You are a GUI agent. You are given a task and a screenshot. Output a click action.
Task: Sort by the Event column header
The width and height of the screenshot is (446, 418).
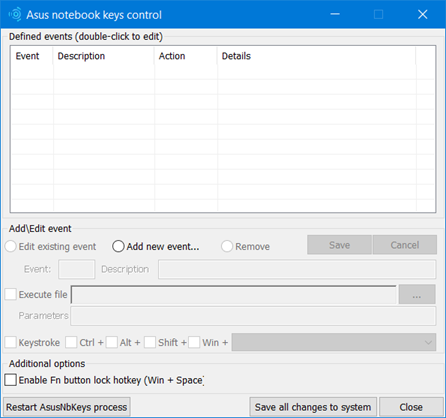pos(32,56)
